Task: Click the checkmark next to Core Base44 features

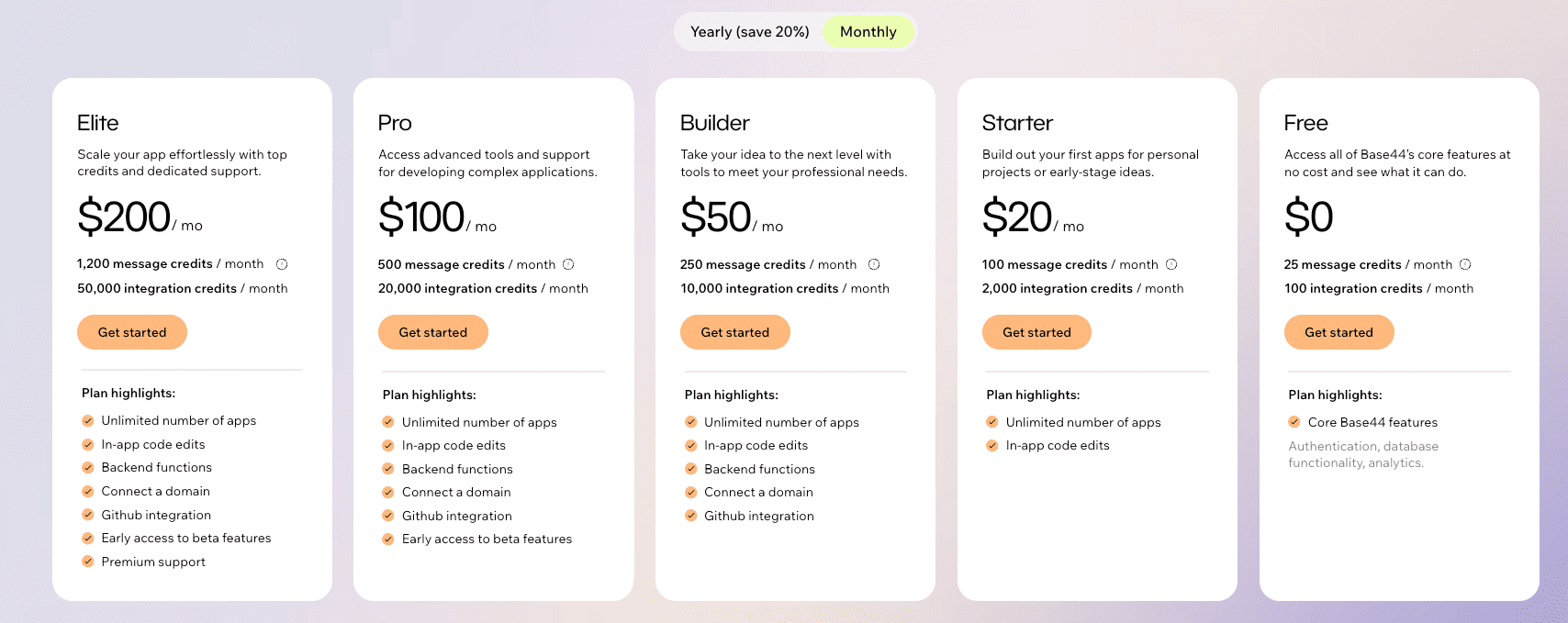Action: click(x=1294, y=422)
